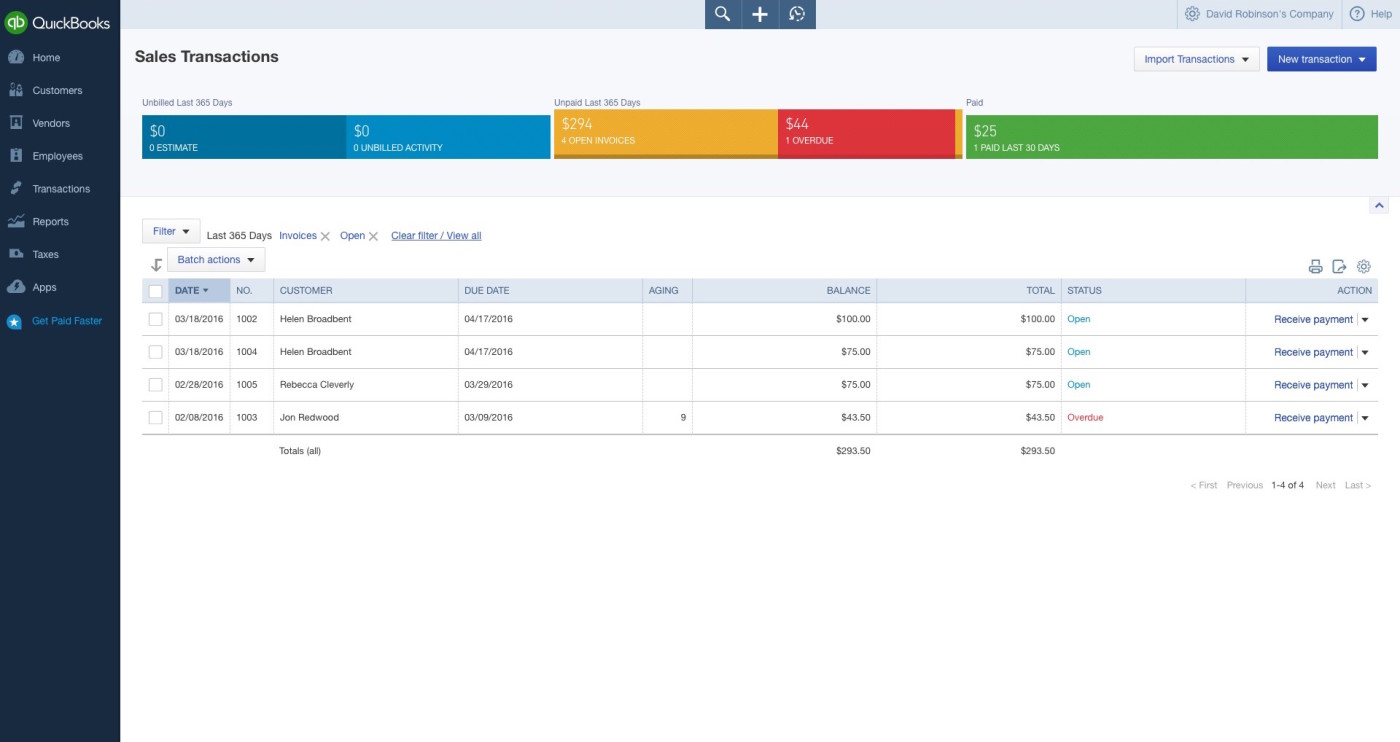
Task: Expand action arrow for invoice 1002
Action: click(x=1365, y=320)
